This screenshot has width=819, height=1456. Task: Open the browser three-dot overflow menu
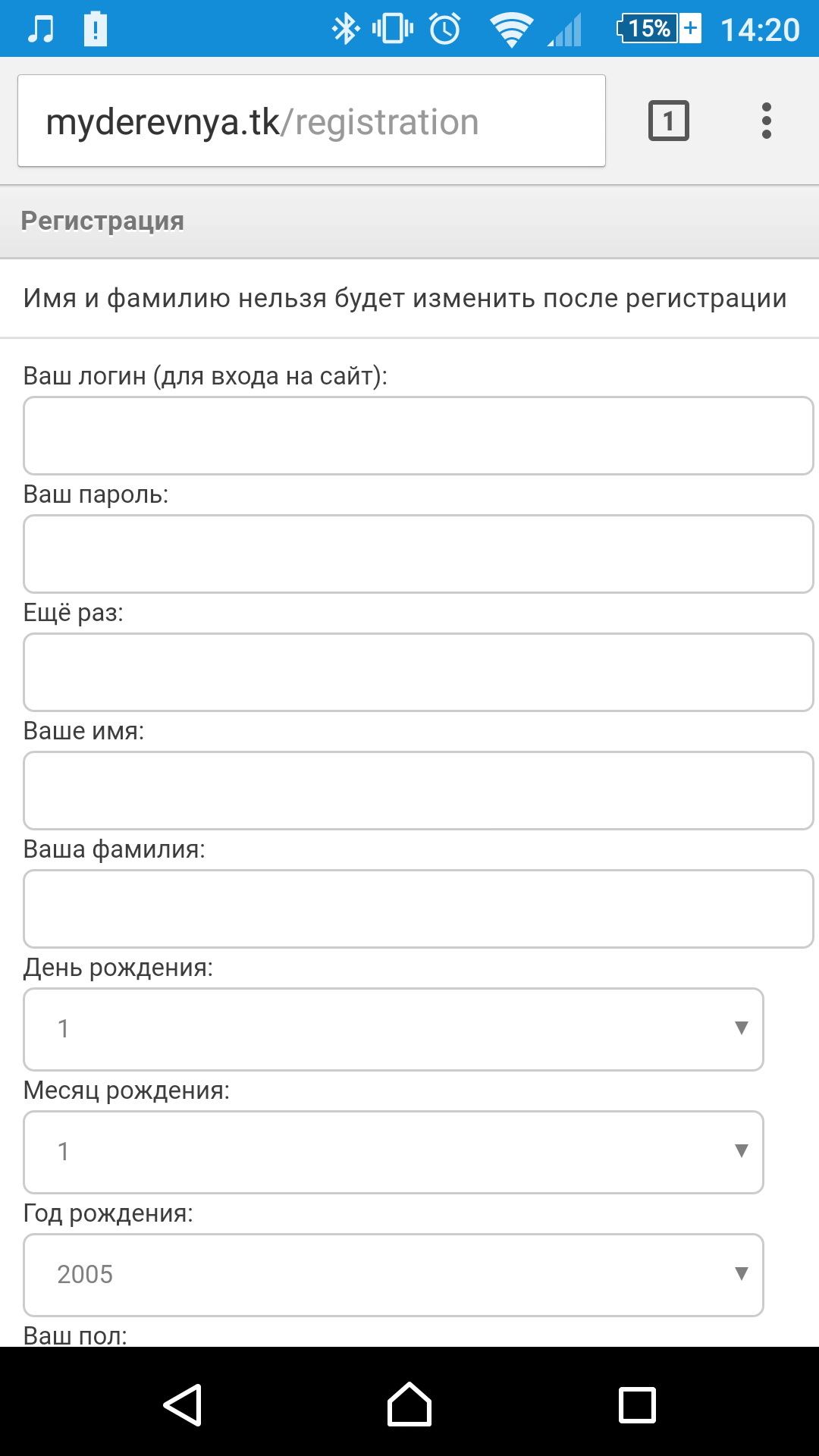coord(766,121)
